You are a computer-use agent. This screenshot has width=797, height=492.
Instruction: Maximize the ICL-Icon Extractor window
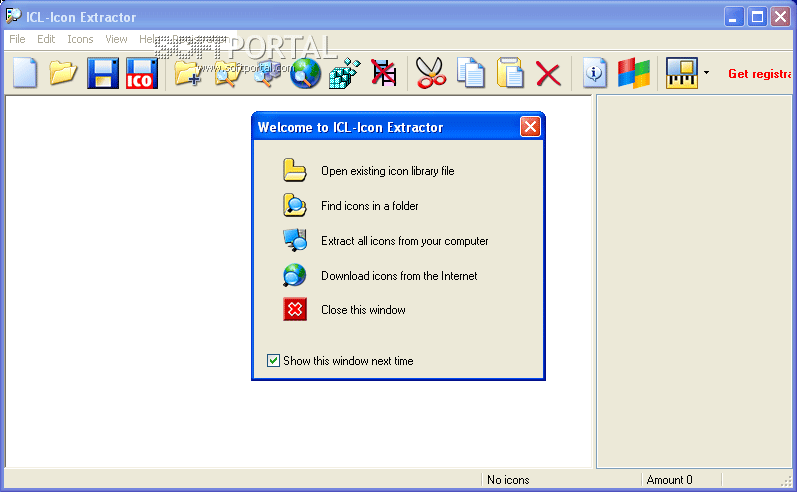[757, 17]
